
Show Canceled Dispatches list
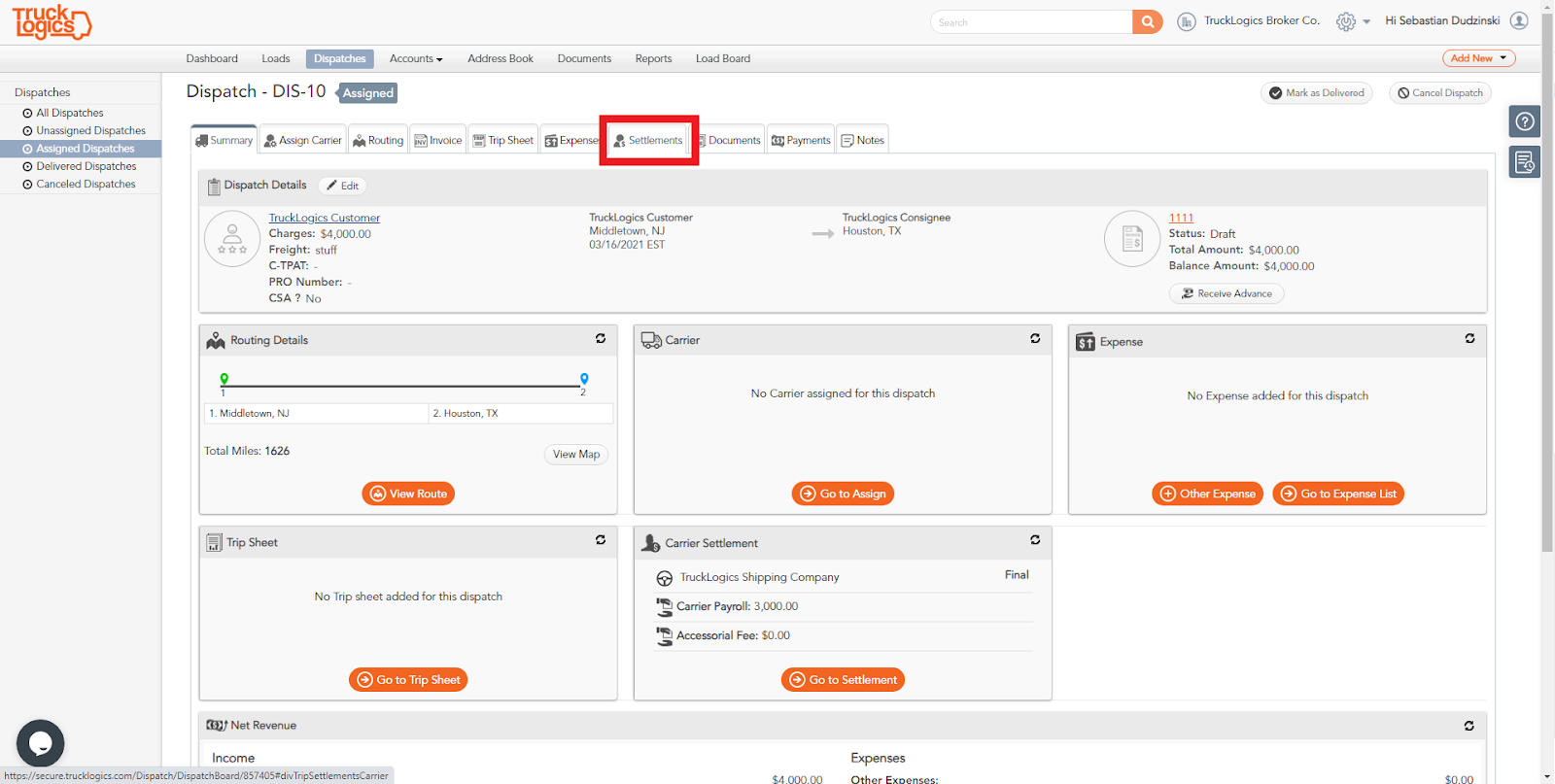[86, 185]
